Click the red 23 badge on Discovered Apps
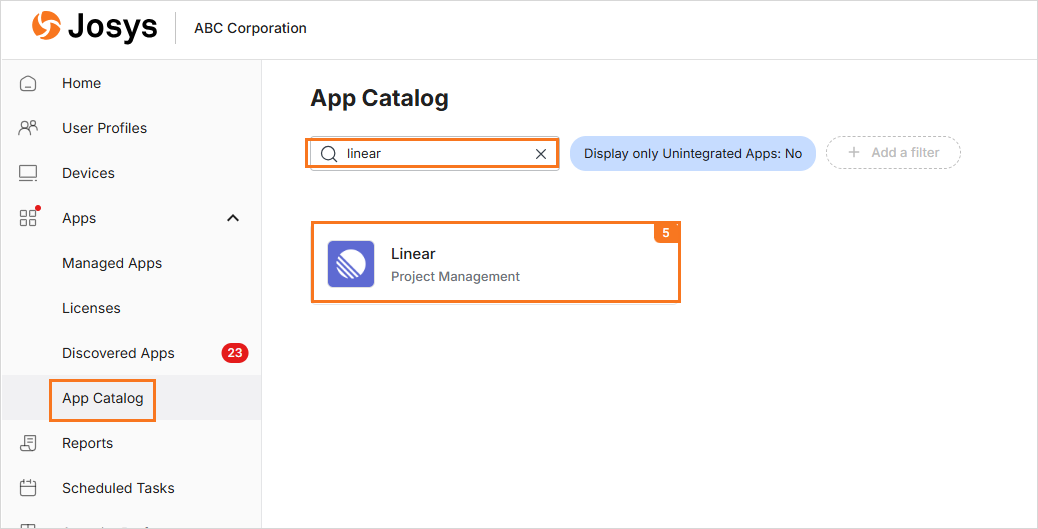The width and height of the screenshot is (1038, 529). pos(235,353)
